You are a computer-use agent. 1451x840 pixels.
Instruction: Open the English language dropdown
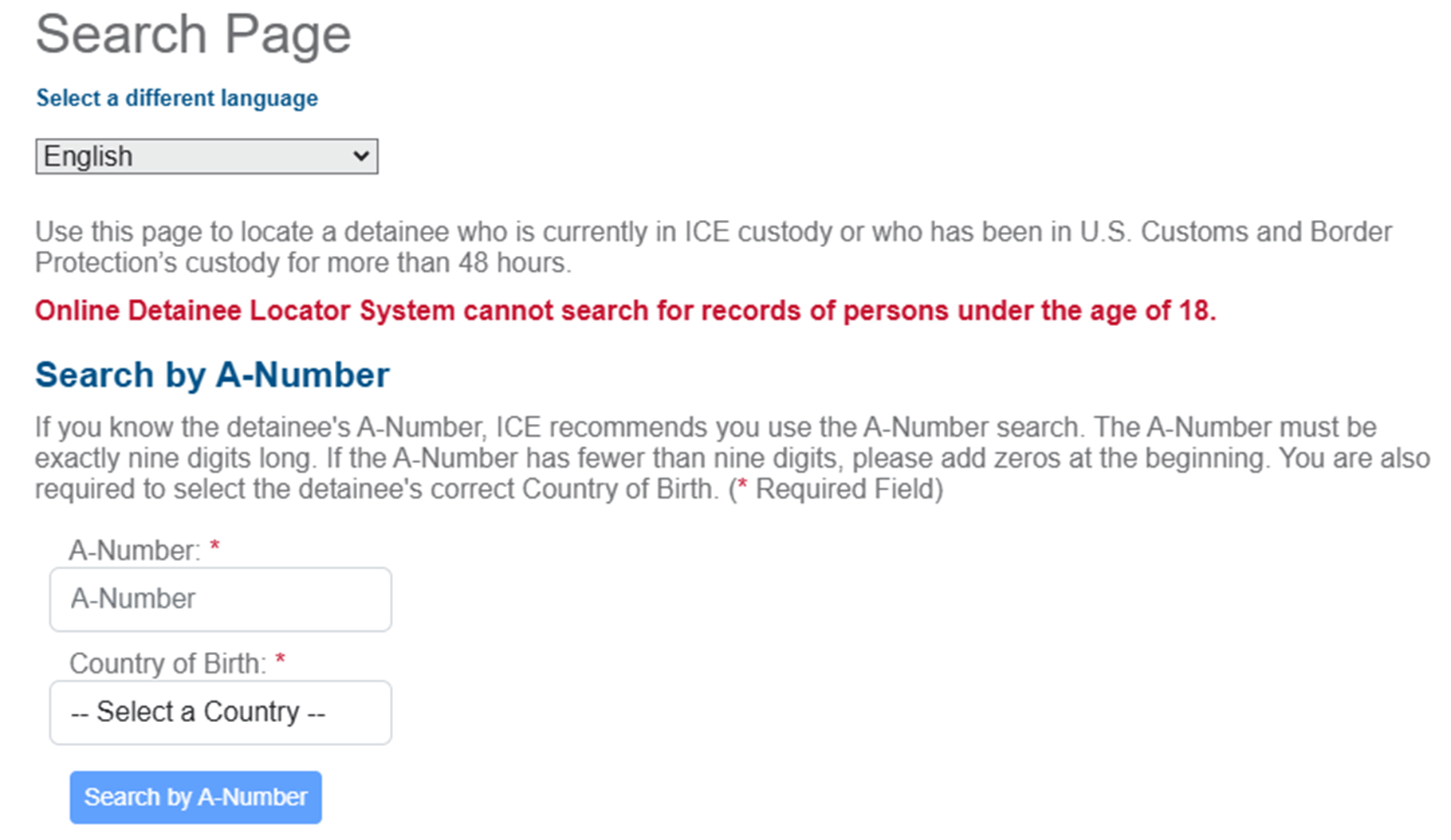click(206, 156)
